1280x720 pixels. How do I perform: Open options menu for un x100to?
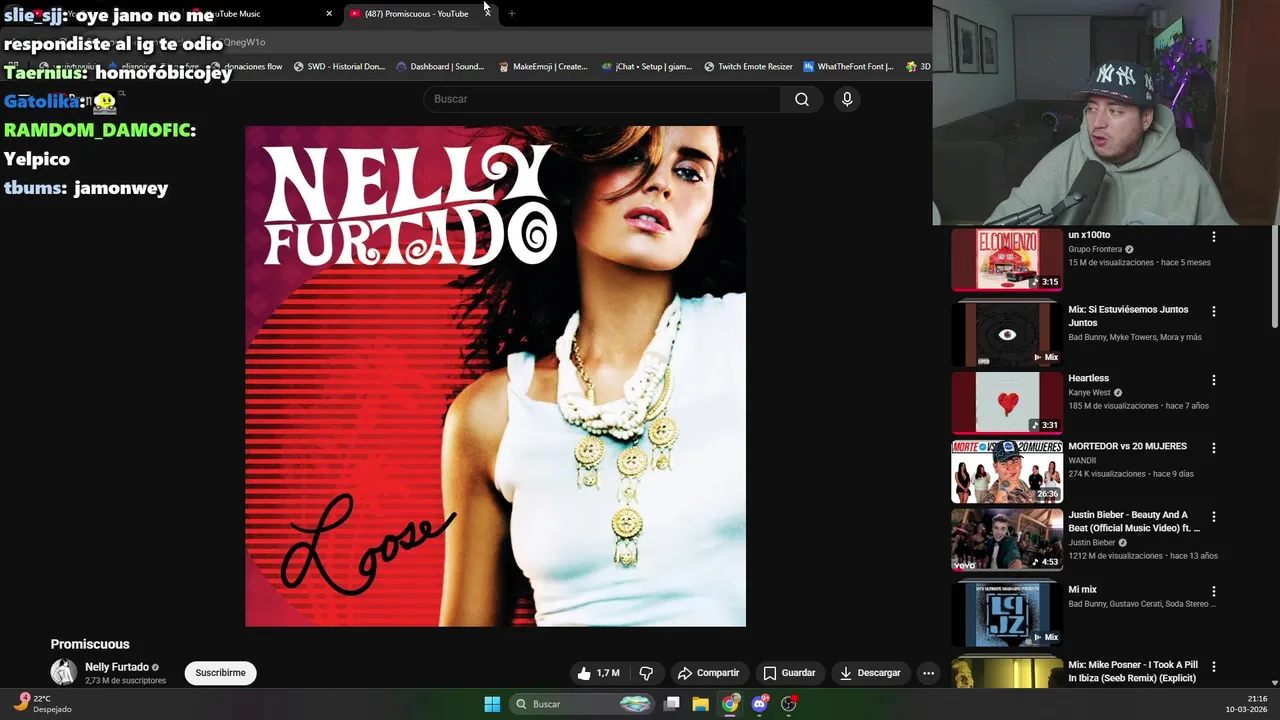pyautogui.click(x=1214, y=237)
